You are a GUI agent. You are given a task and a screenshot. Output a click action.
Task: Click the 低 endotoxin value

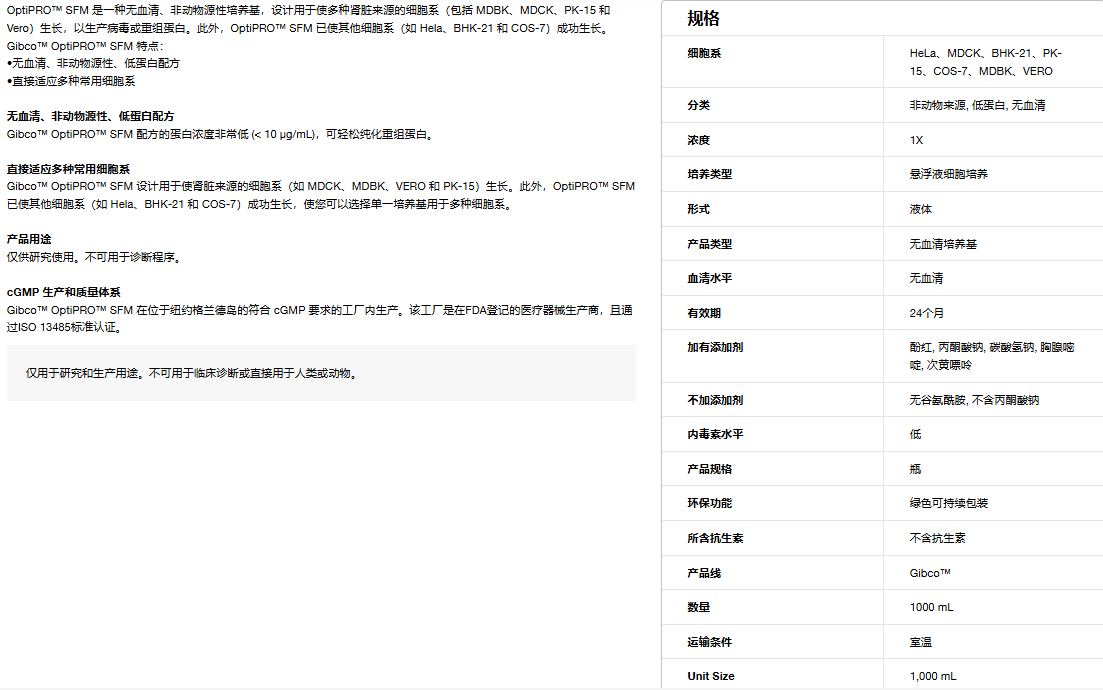click(x=914, y=435)
